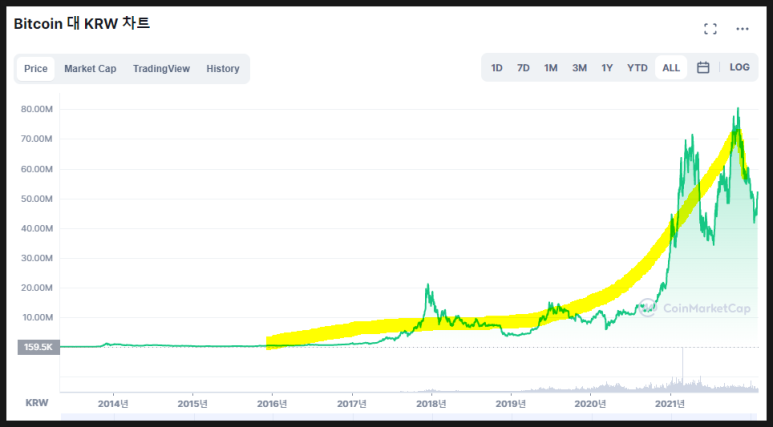Screen dimensions: 773x427
Task: Click the 40.00M axis label
Action: [36, 228]
